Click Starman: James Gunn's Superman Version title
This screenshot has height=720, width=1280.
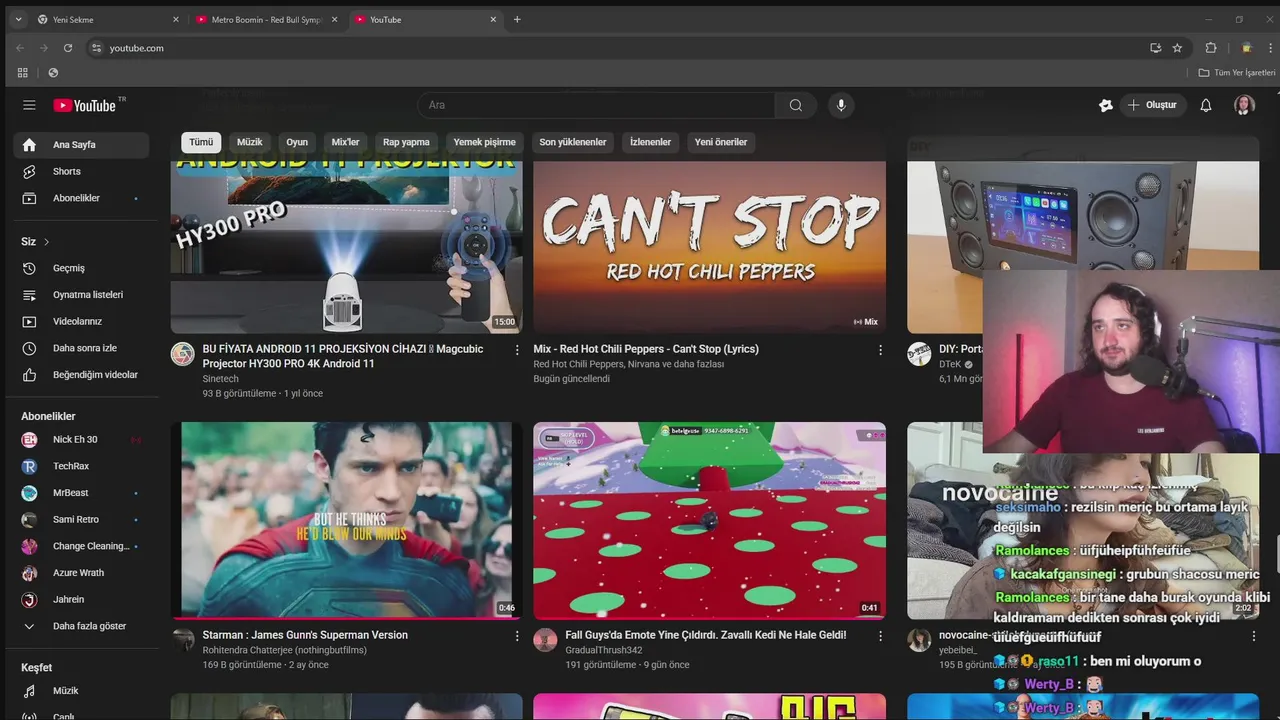[x=305, y=635]
